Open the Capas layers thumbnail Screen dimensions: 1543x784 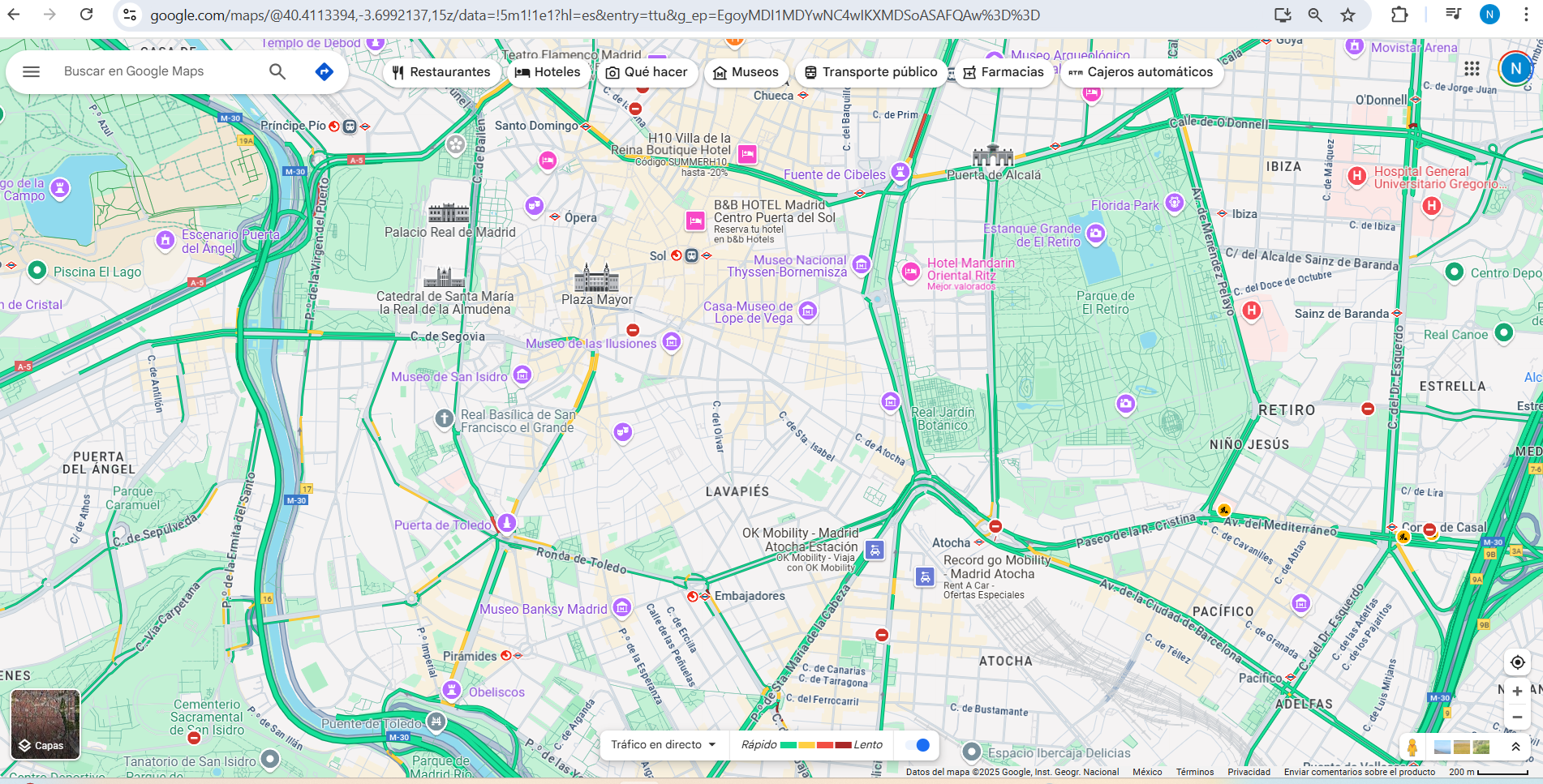45,724
